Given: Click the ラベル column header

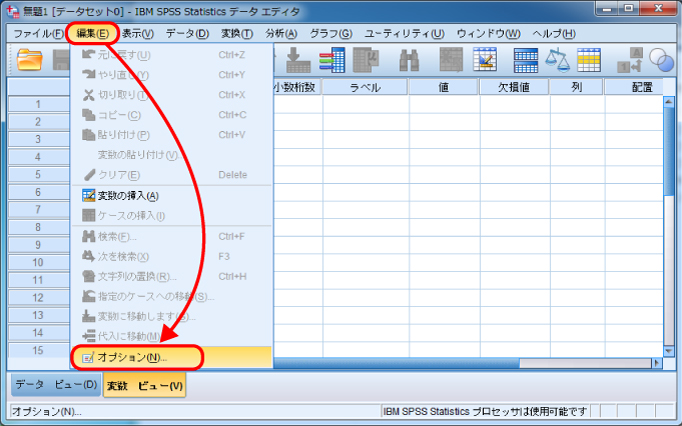Looking at the screenshot, I should pos(365,87).
